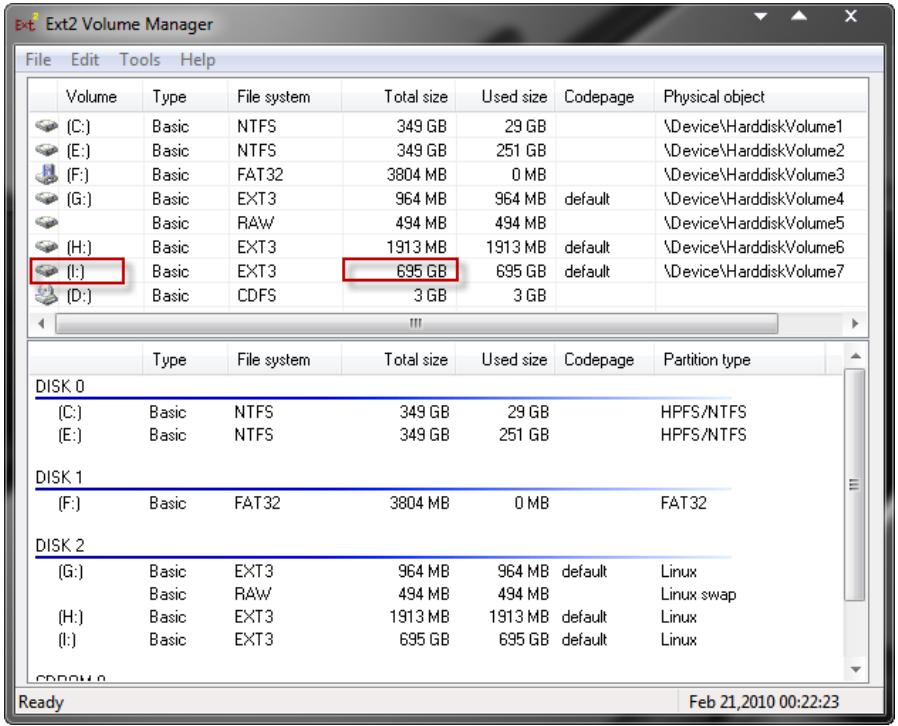
Task: Open the Help menu
Action: pyautogui.click(x=198, y=60)
